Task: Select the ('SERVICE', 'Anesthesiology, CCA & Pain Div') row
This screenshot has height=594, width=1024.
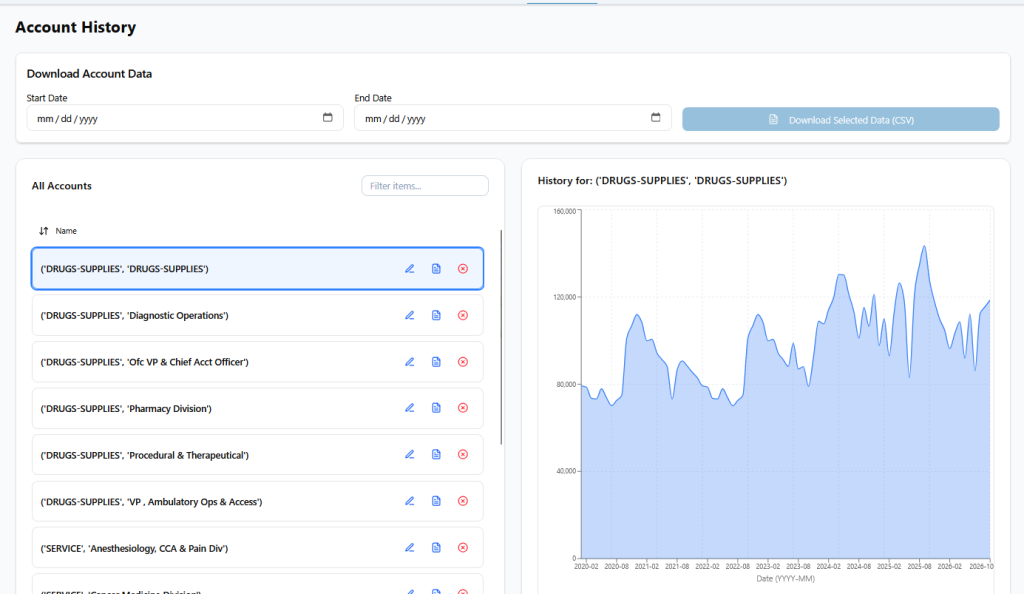Action: click(257, 548)
